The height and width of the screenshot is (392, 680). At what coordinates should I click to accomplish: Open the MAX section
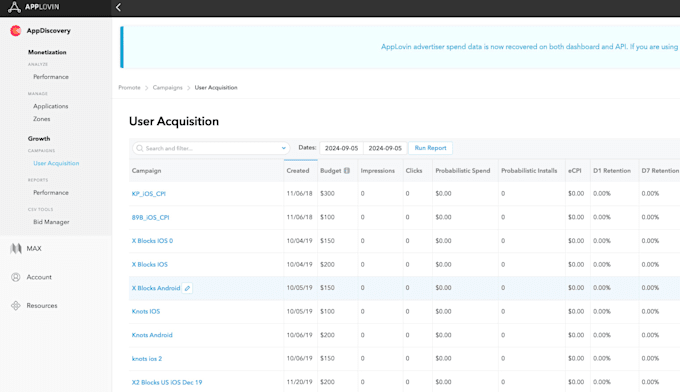point(34,248)
